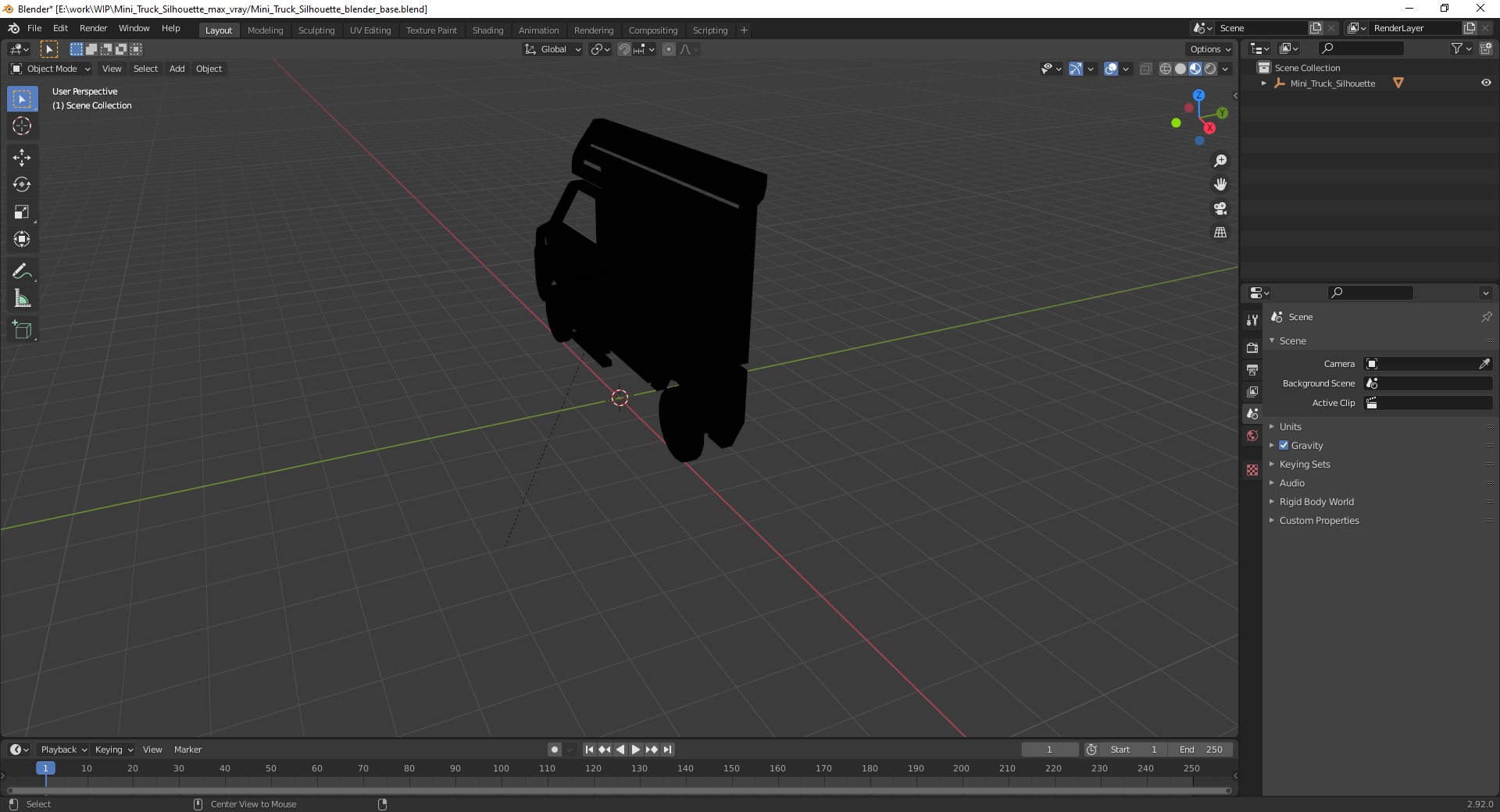Jump to timeline end frame
This screenshot has width=1500, height=812.
coord(667,750)
